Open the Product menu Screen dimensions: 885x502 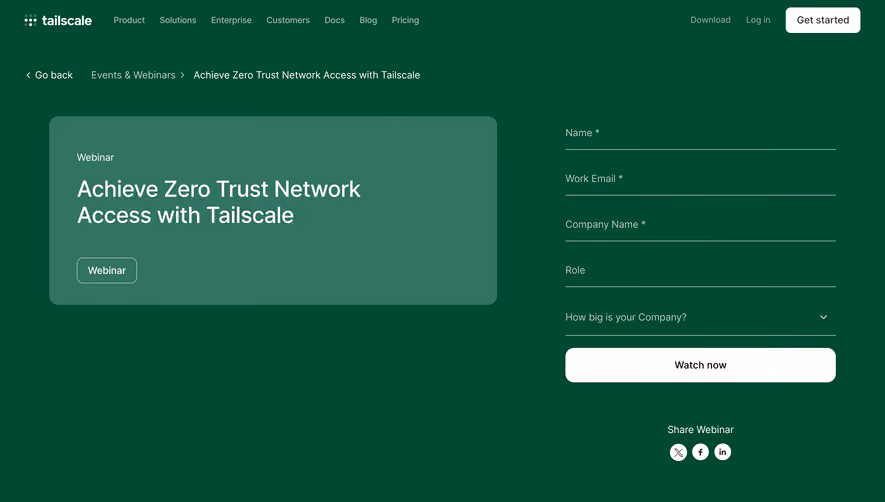point(129,20)
